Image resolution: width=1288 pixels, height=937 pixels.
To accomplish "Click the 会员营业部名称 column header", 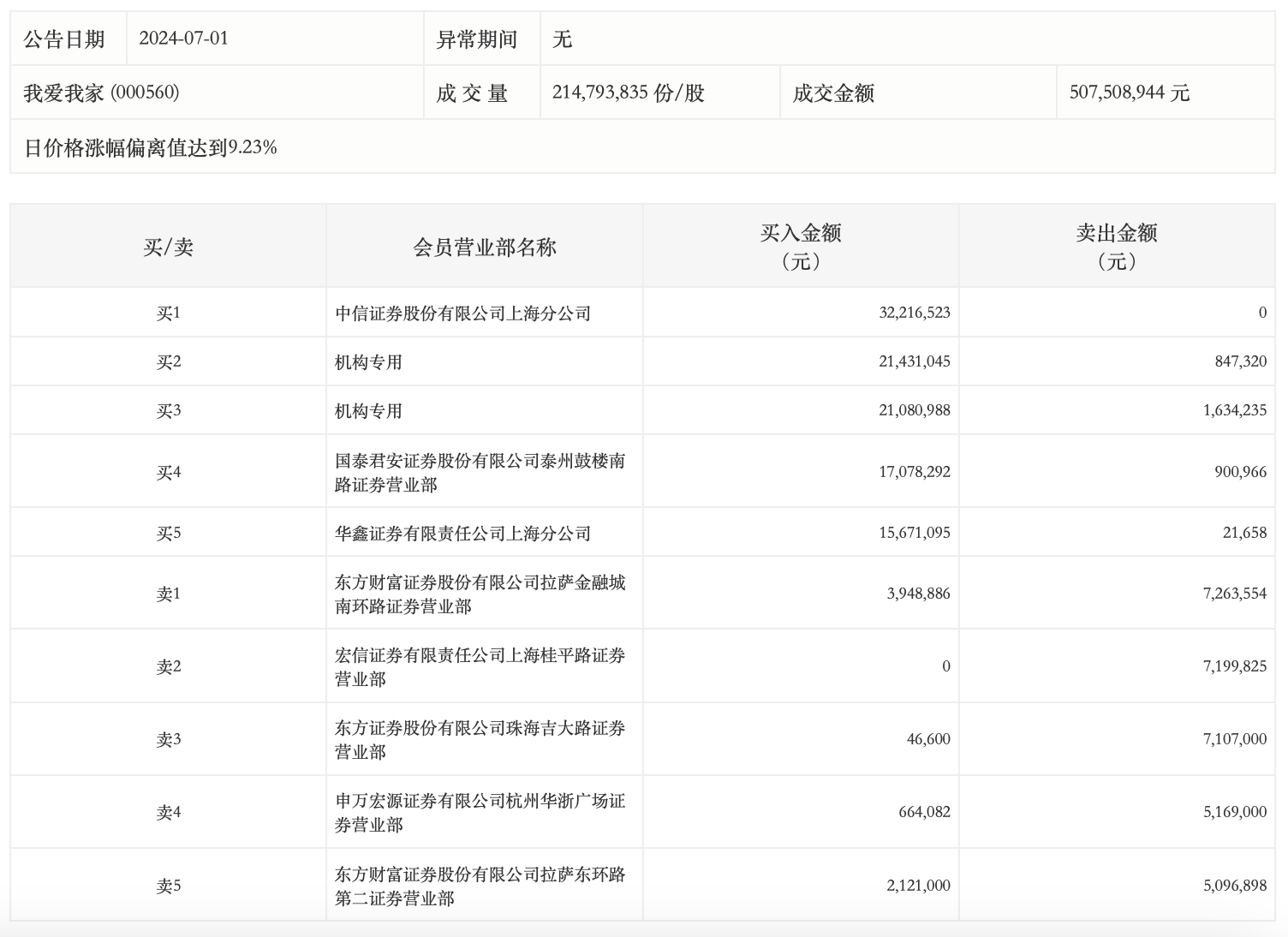I will pyautogui.click(x=484, y=248).
